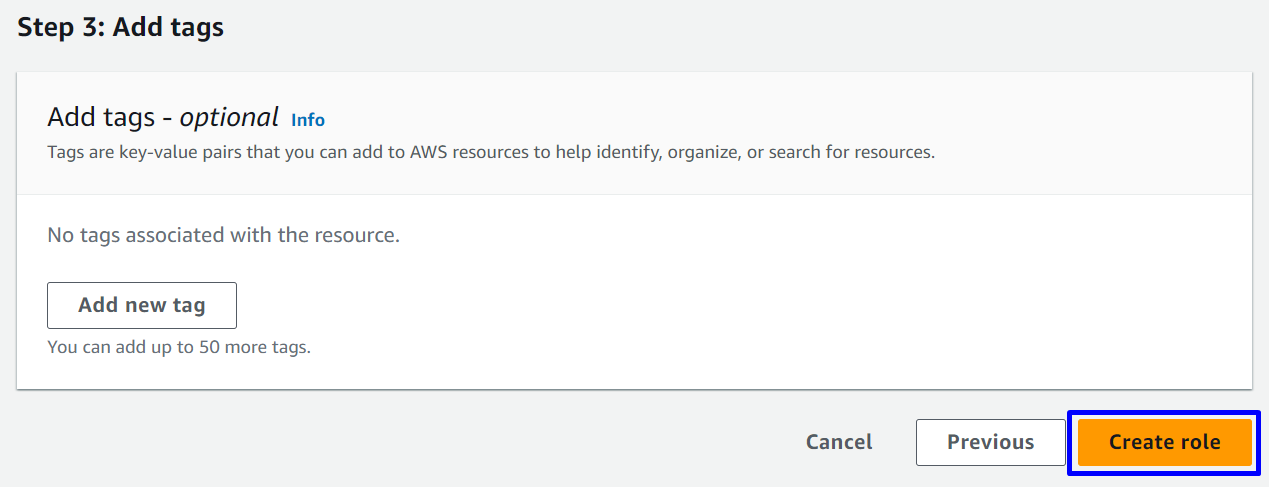Image resolution: width=1269 pixels, height=487 pixels.
Task: Click the 'Step 3: Add tags' heading
Action: click(x=120, y=27)
